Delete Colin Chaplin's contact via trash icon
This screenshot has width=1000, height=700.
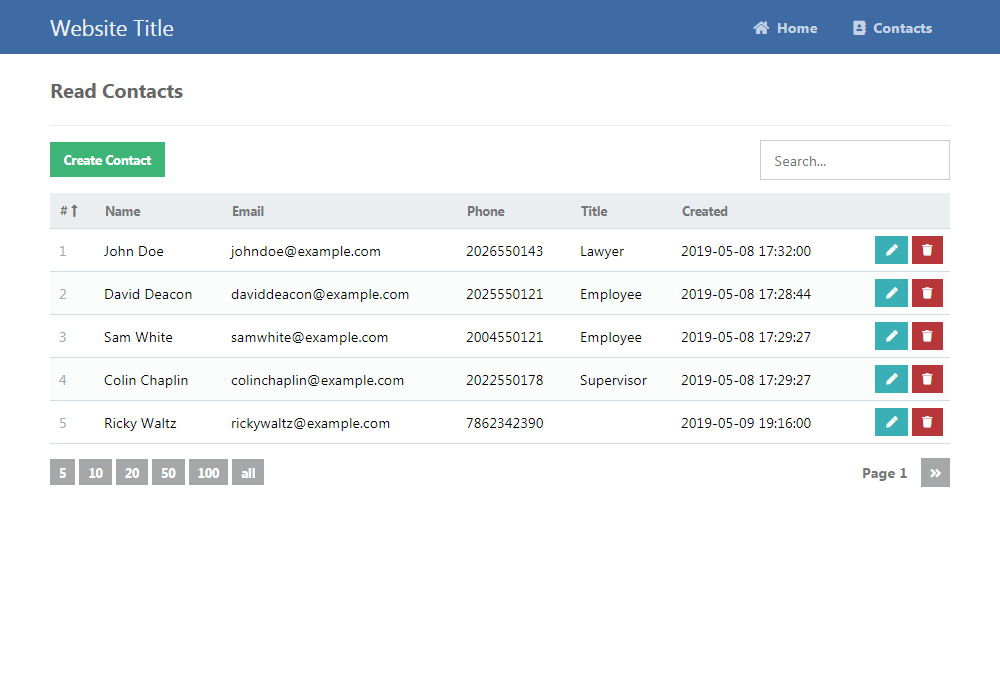pyautogui.click(x=927, y=379)
